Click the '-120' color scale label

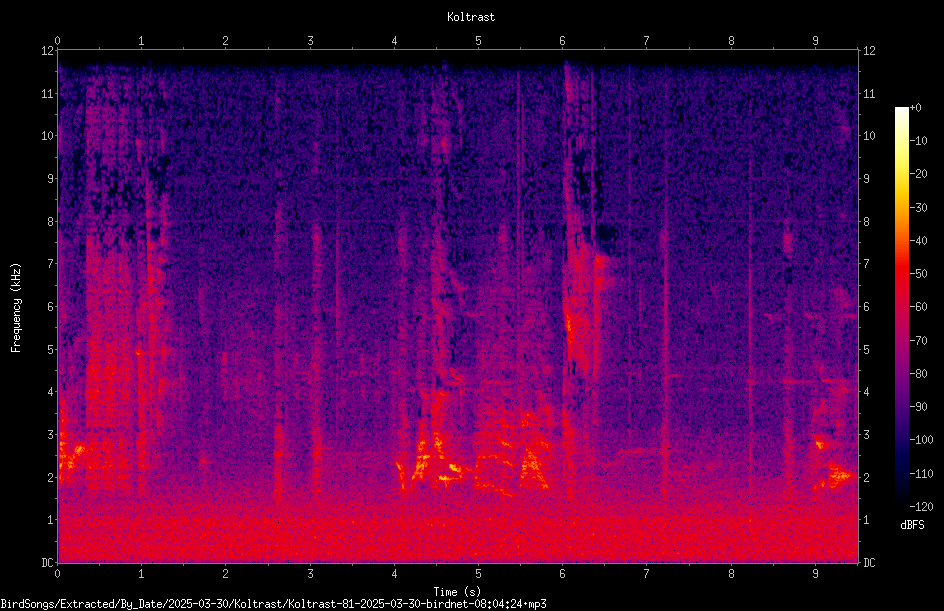point(921,506)
